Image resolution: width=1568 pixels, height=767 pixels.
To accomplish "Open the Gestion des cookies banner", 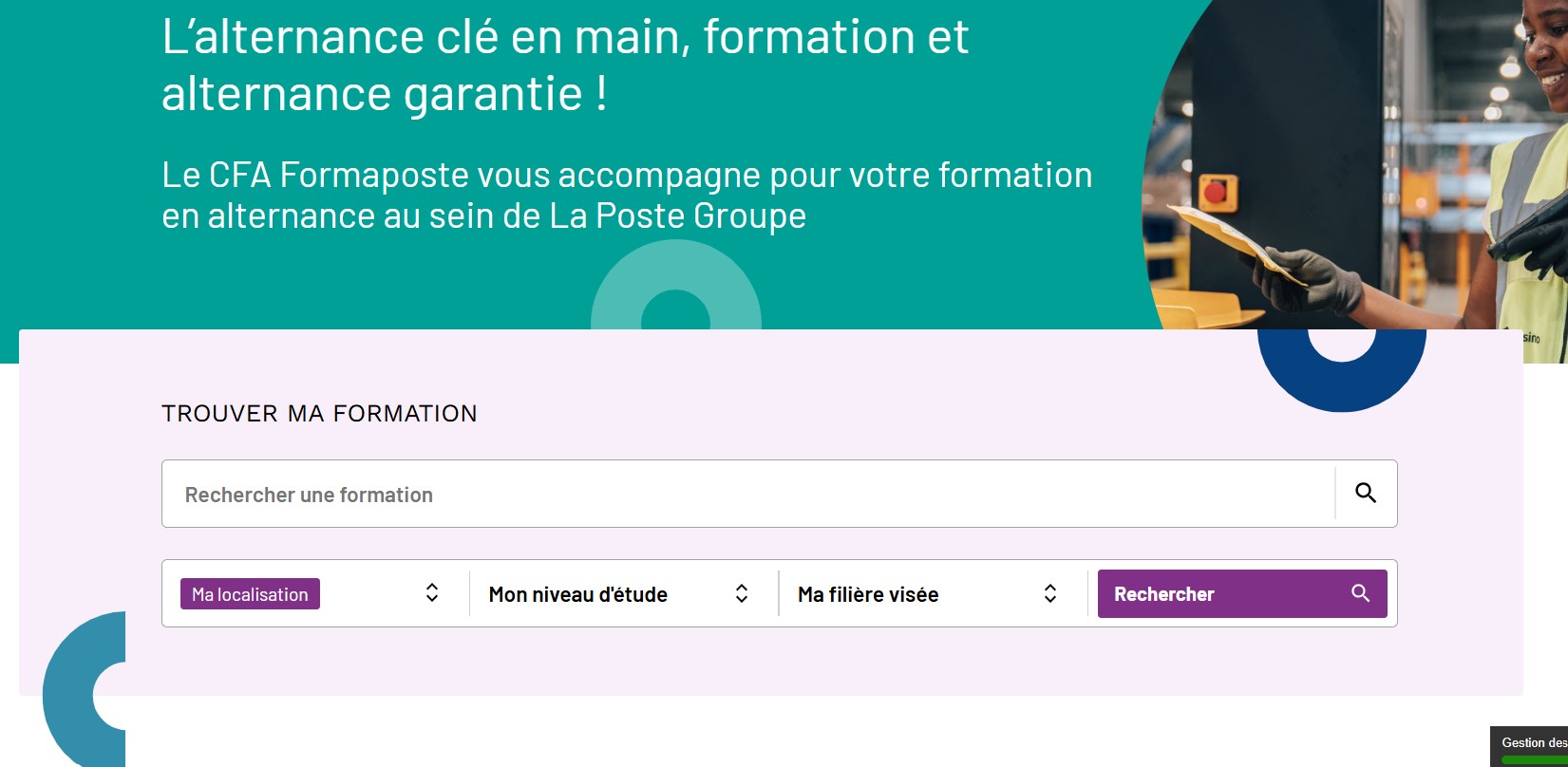I will 1531,742.
